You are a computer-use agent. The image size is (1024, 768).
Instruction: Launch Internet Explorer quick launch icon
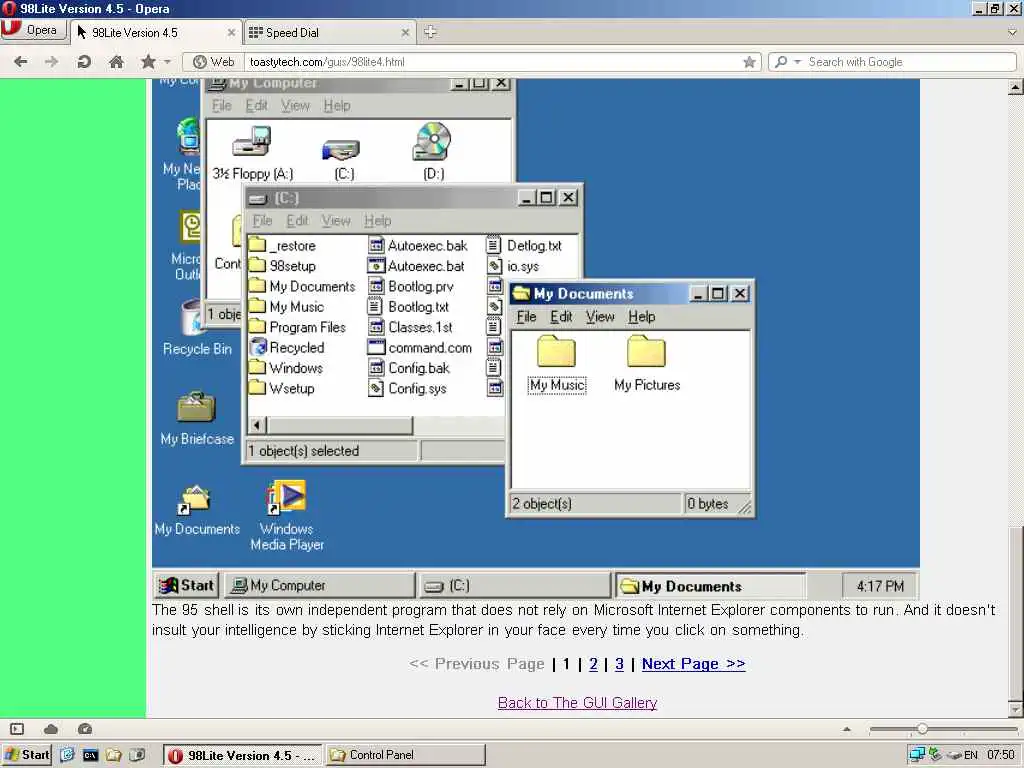point(67,755)
